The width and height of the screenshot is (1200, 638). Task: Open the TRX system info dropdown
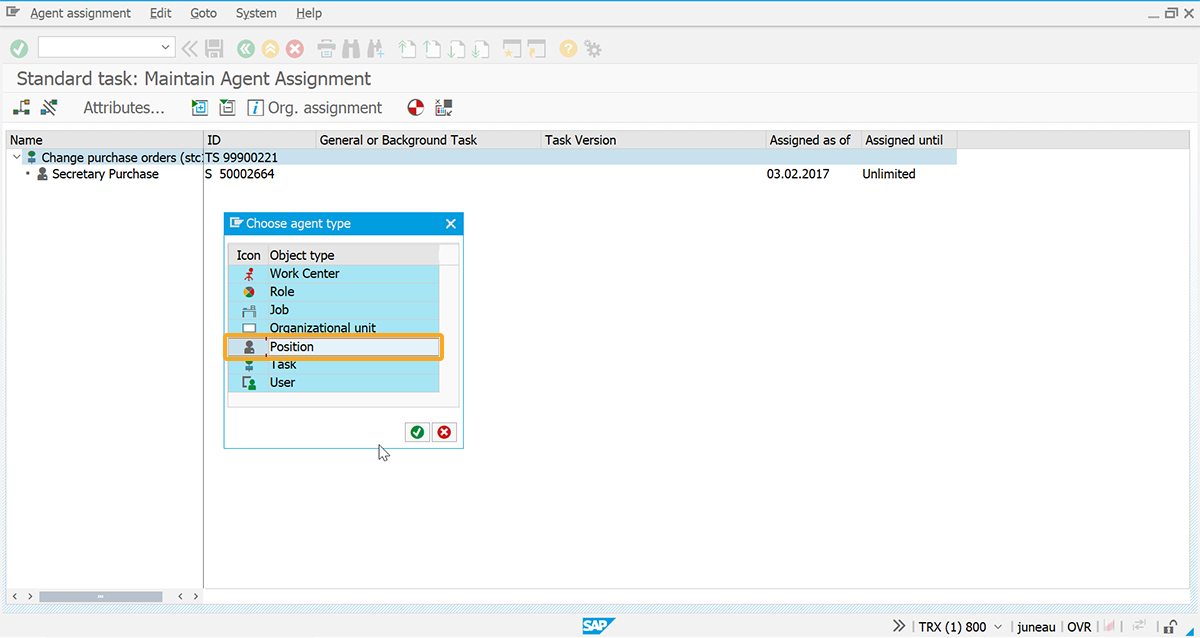(x=997, y=627)
